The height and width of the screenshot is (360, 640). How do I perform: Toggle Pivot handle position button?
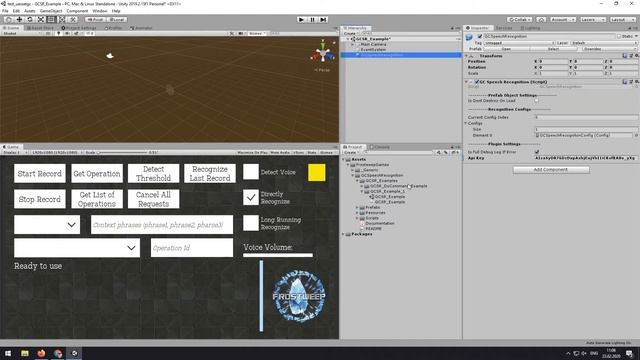(96, 20)
